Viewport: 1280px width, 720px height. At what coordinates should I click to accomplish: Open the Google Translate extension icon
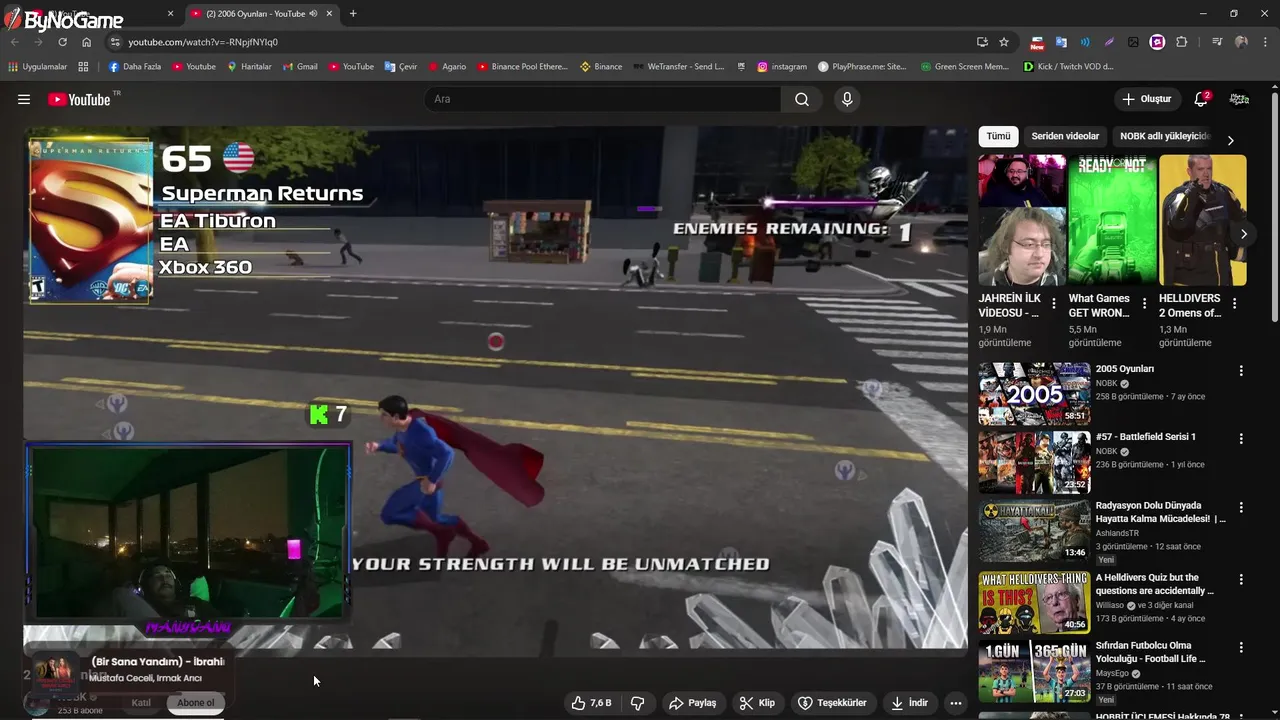click(1061, 42)
